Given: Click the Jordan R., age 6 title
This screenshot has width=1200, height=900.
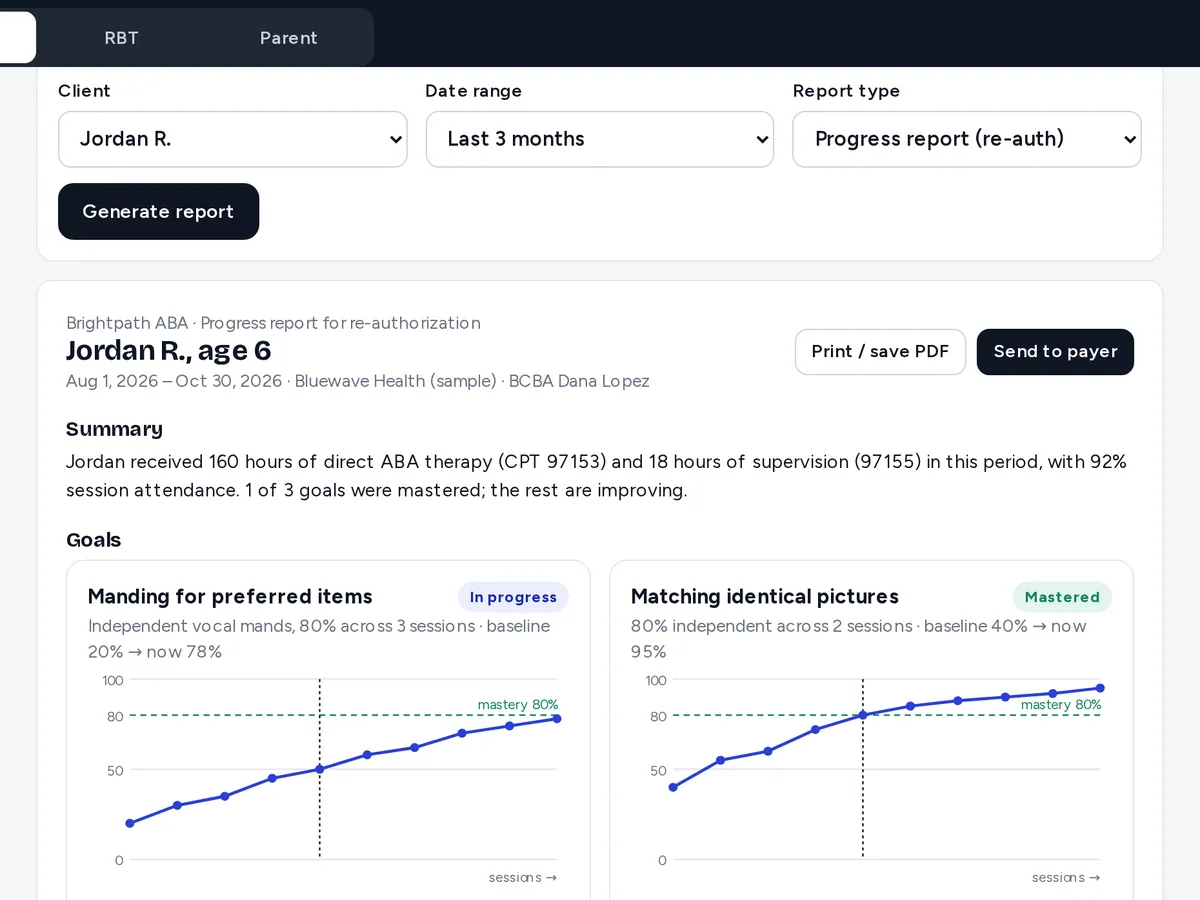Looking at the screenshot, I should coord(168,351).
